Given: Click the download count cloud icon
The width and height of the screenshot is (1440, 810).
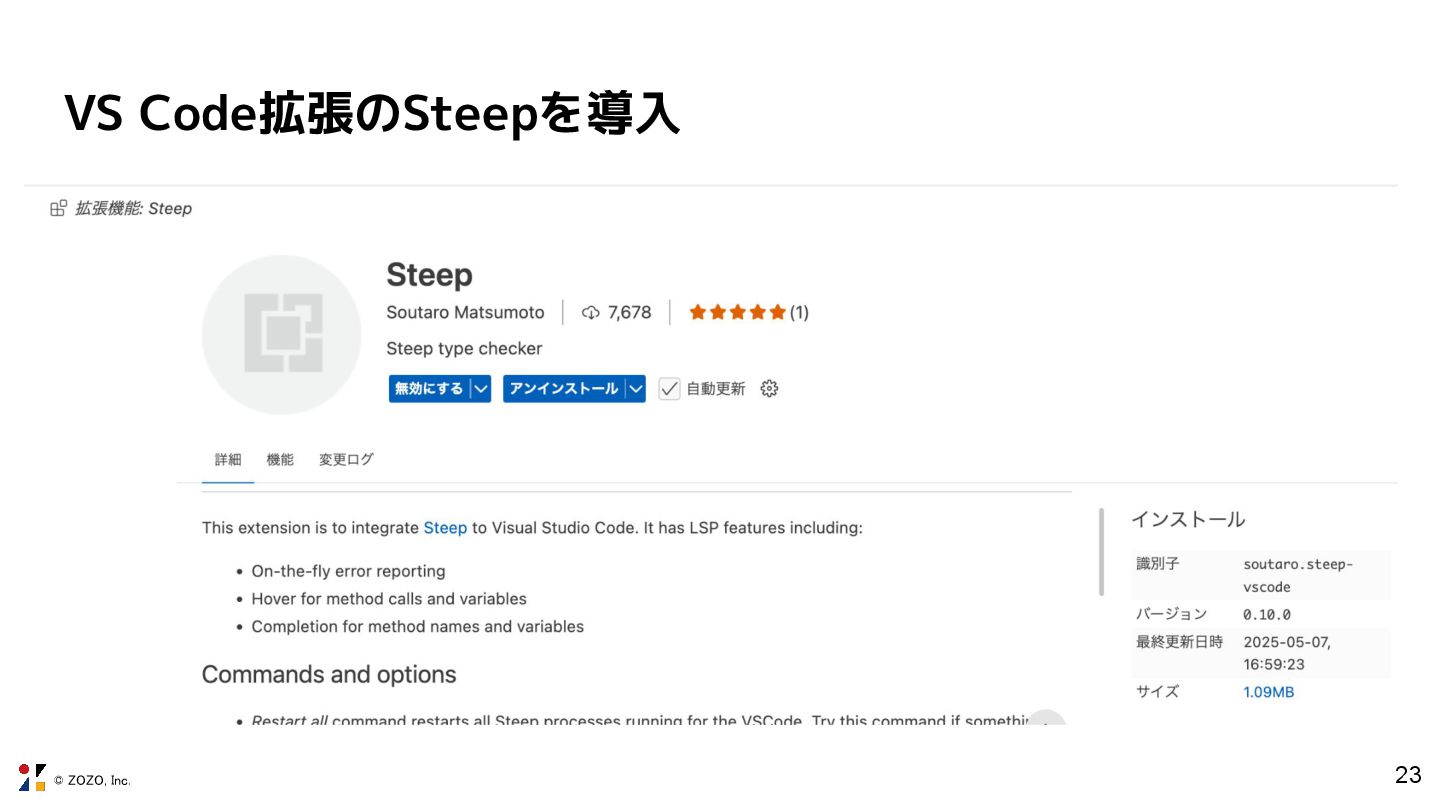Looking at the screenshot, I should pos(590,313).
